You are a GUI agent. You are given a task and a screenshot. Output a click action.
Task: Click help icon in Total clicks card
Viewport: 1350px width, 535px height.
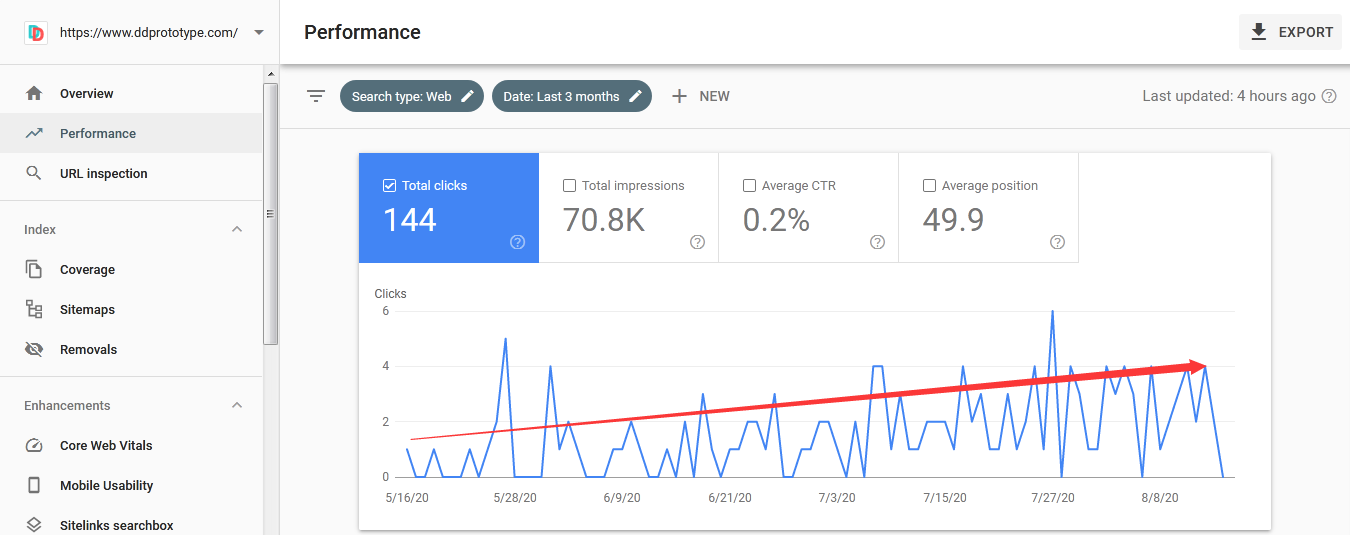(517, 242)
